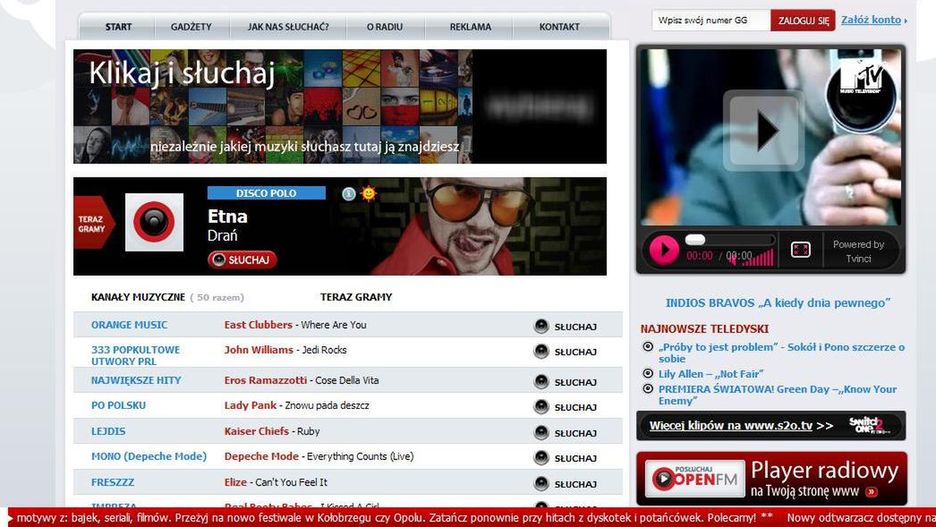936x527 pixels.
Task: Open the O RADIU tab
Action: pyautogui.click(x=384, y=27)
